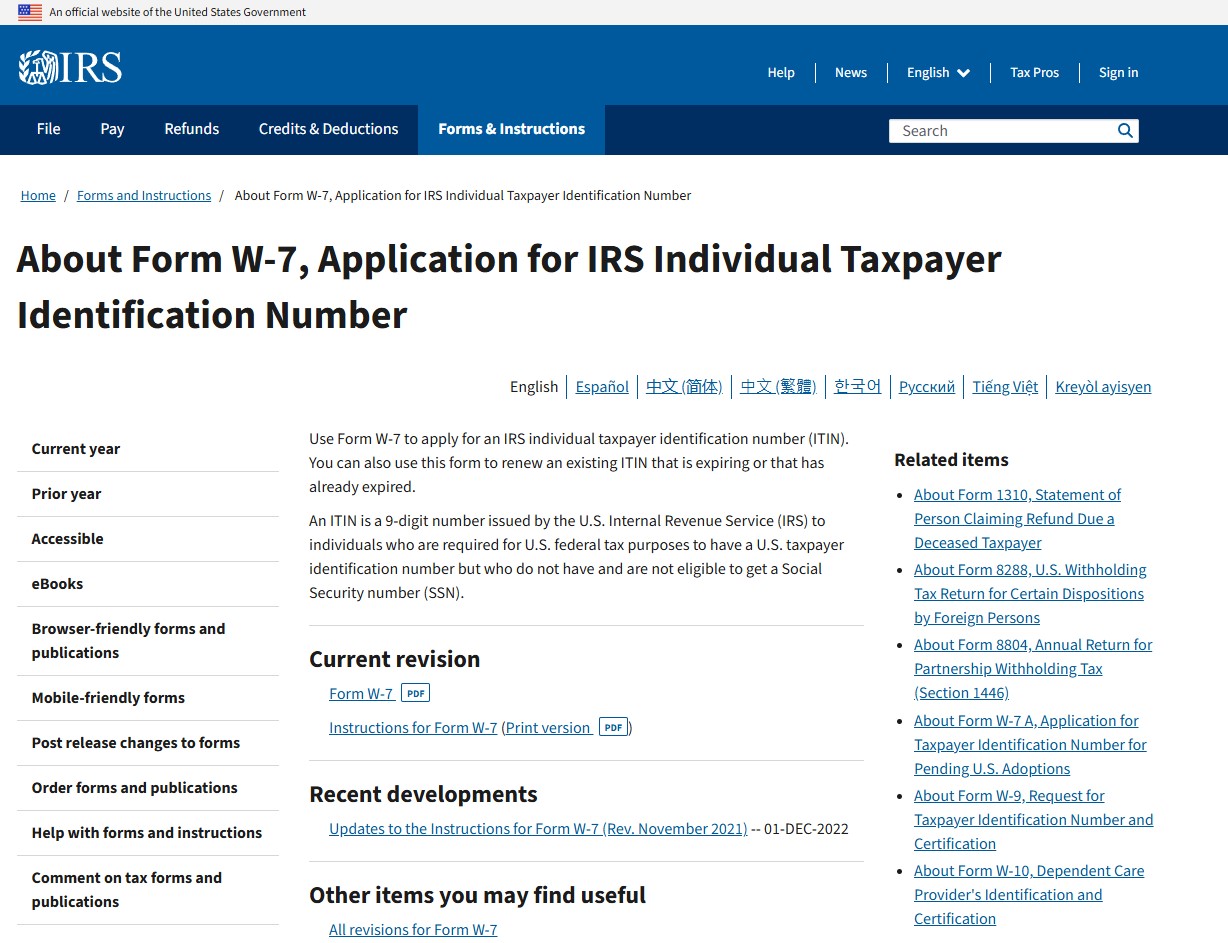Screen dimensions: 1228x943
Task: Open About Form W-9 related item
Action: pos(1033,819)
